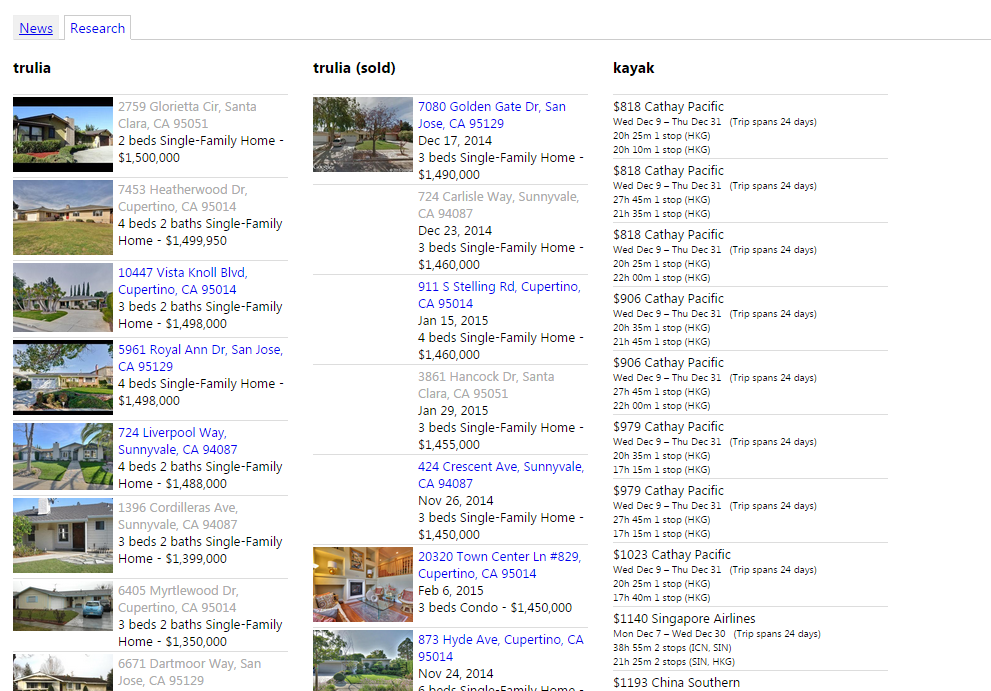Click the 10447 Vista Knoll Blvd photo
Viewport: 991px width, 691px height.
point(63,297)
